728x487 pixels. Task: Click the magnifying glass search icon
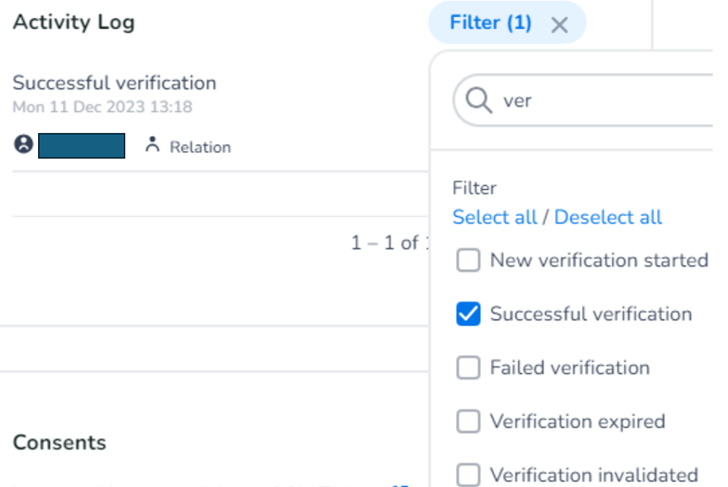[479, 101]
